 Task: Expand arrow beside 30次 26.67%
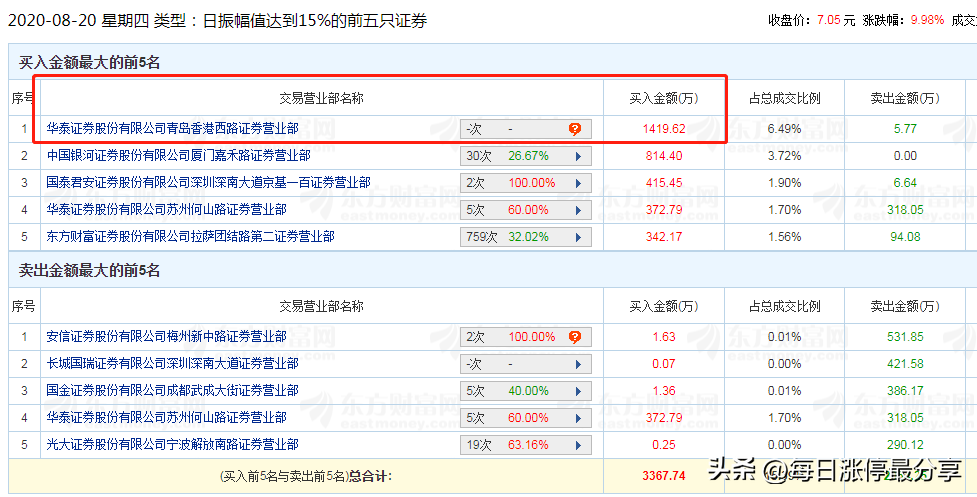pos(578,156)
